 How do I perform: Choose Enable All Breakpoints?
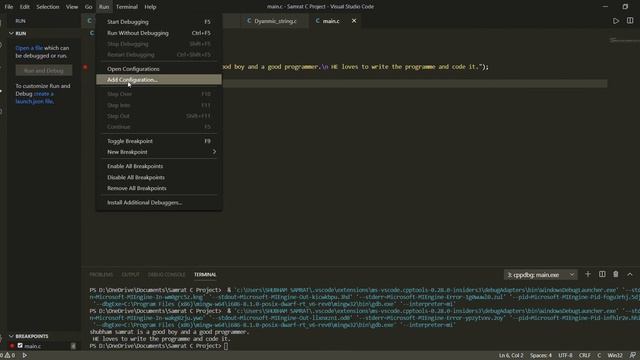pyautogui.click(x=159, y=166)
